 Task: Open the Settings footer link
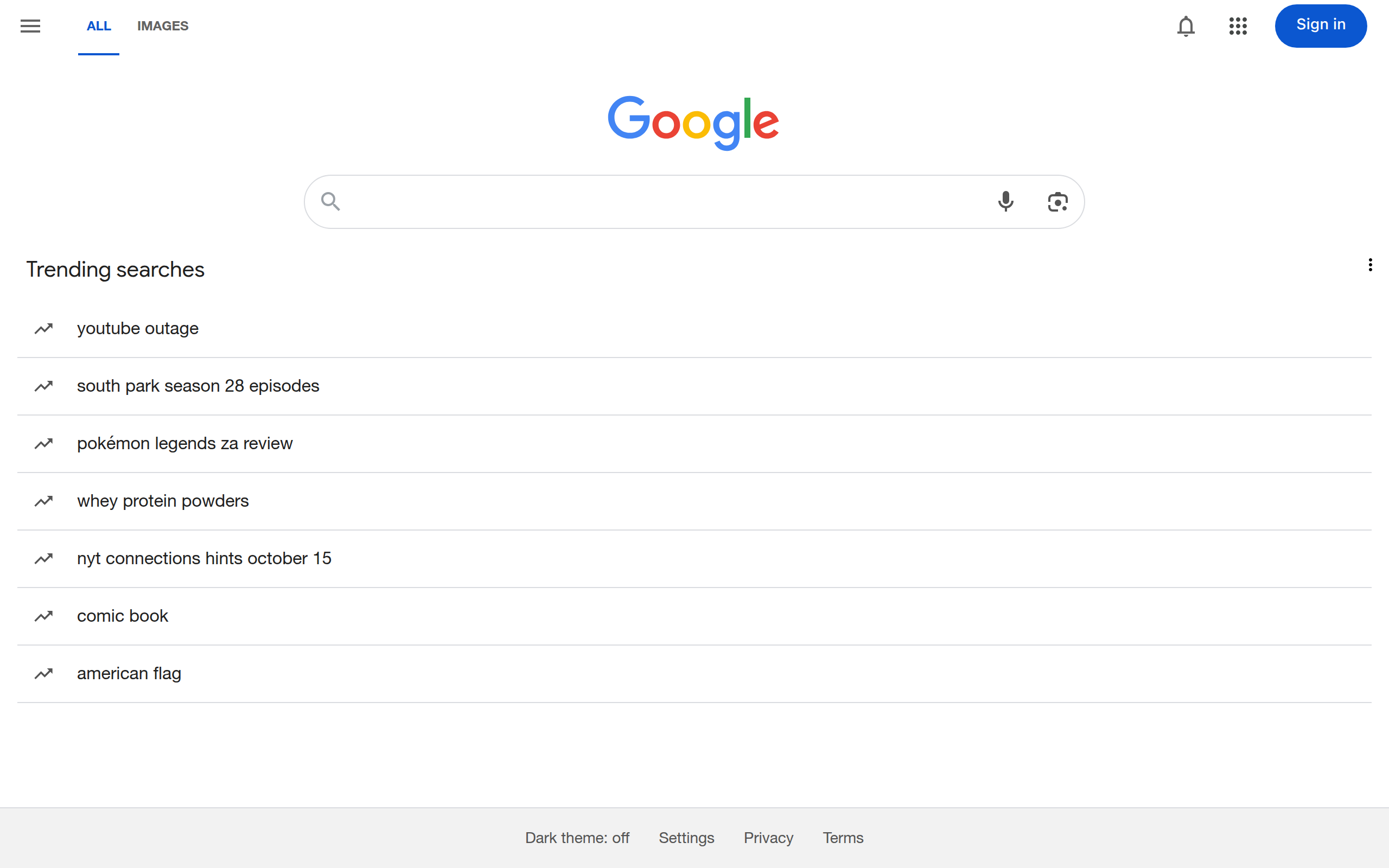point(686,838)
